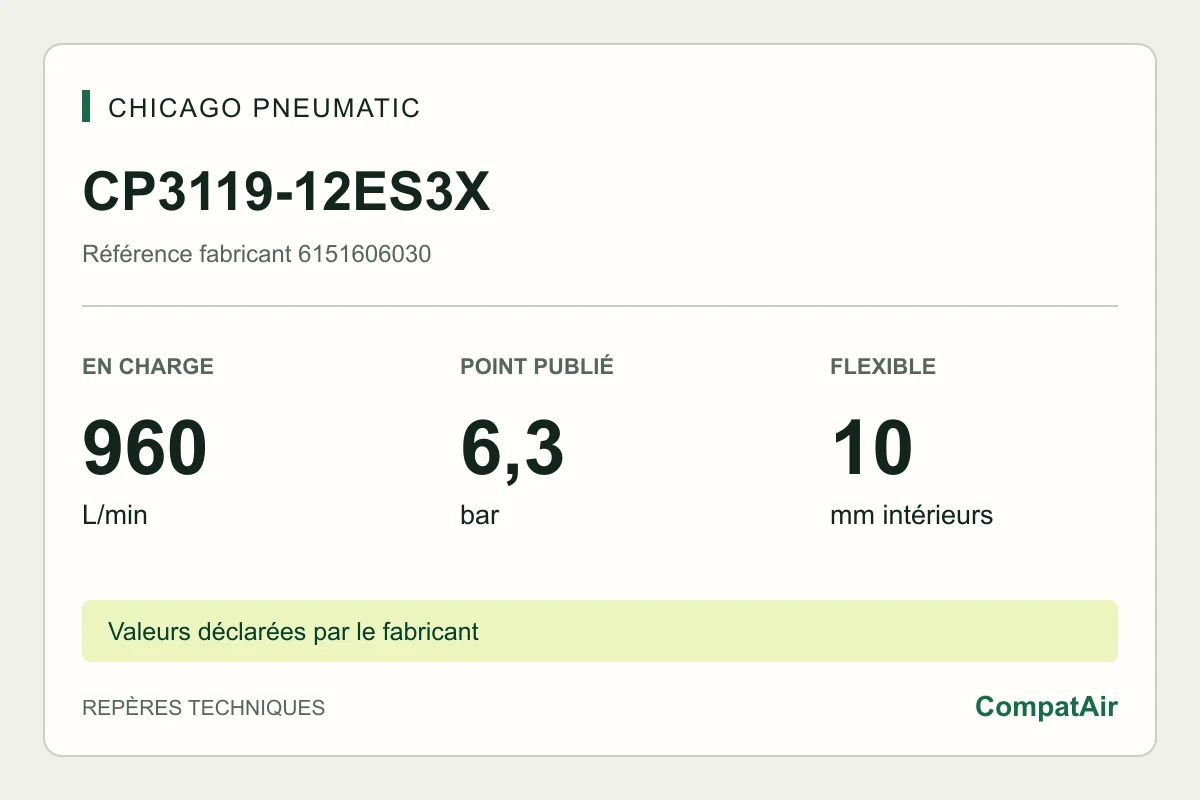Screen dimensions: 1200x800
Task: Click the mm intérieurs unit text
Action: tap(912, 516)
